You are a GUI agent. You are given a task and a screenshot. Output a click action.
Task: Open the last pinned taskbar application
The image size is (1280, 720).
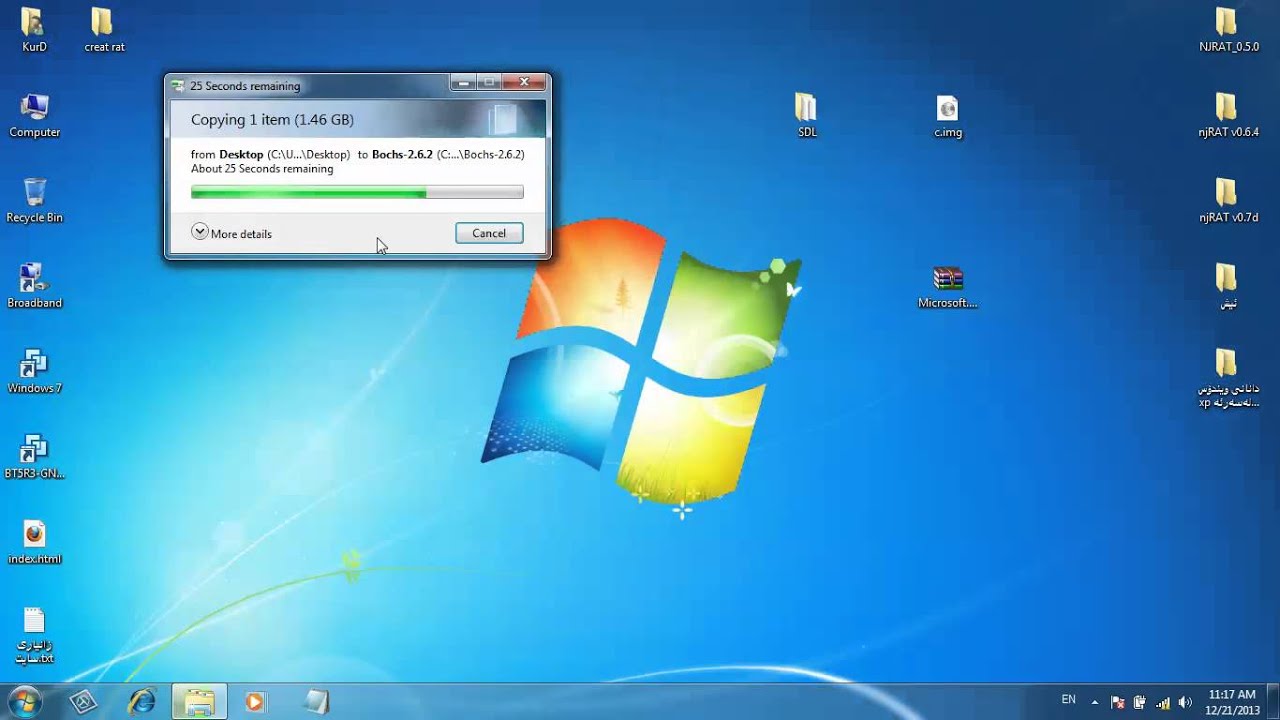point(315,702)
